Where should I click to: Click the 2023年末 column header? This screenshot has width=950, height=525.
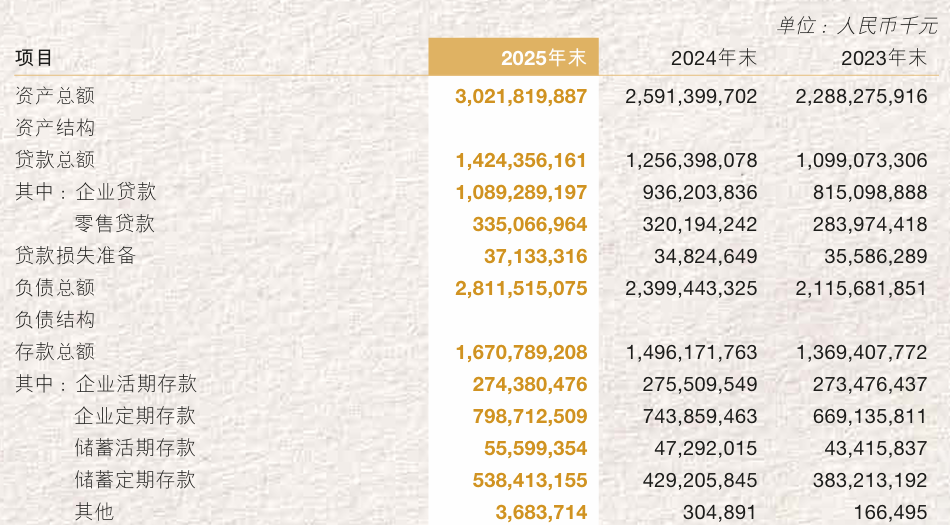[x=883, y=58]
